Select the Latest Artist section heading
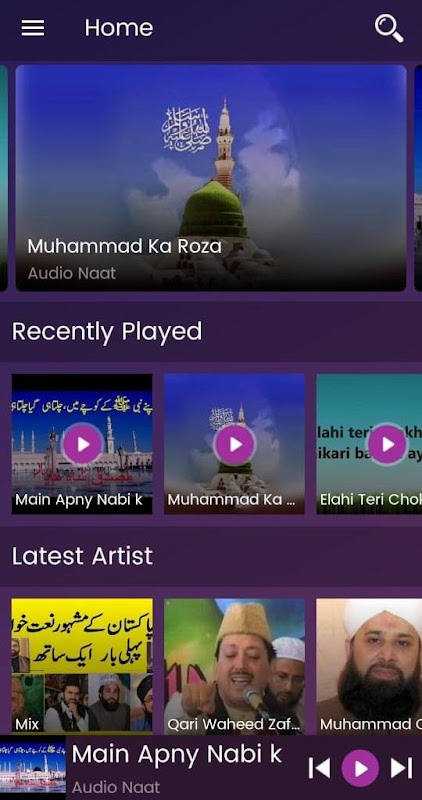The height and width of the screenshot is (800, 422). pyautogui.click(x=82, y=556)
